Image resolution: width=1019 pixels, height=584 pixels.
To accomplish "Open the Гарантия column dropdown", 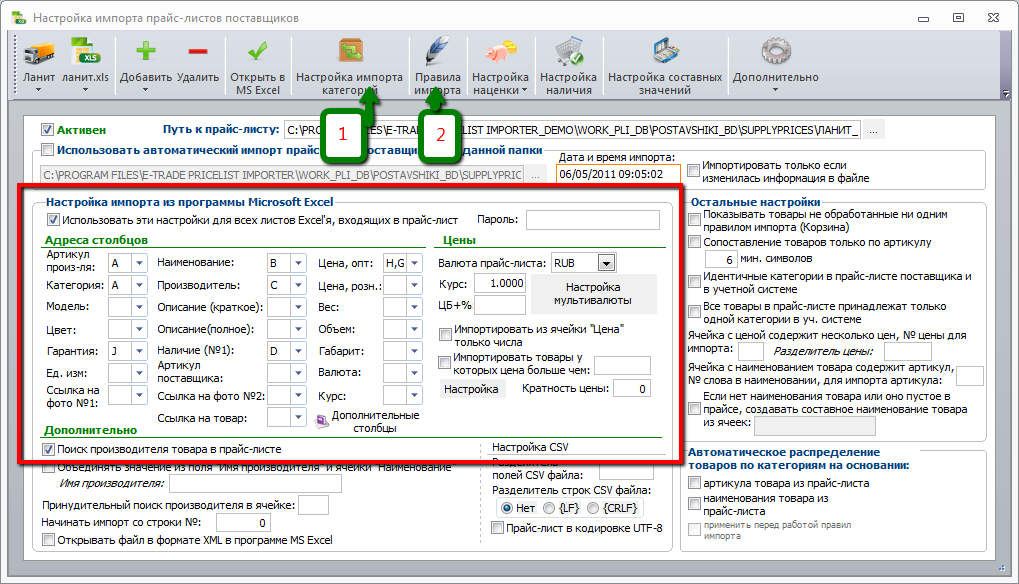I will [x=140, y=351].
